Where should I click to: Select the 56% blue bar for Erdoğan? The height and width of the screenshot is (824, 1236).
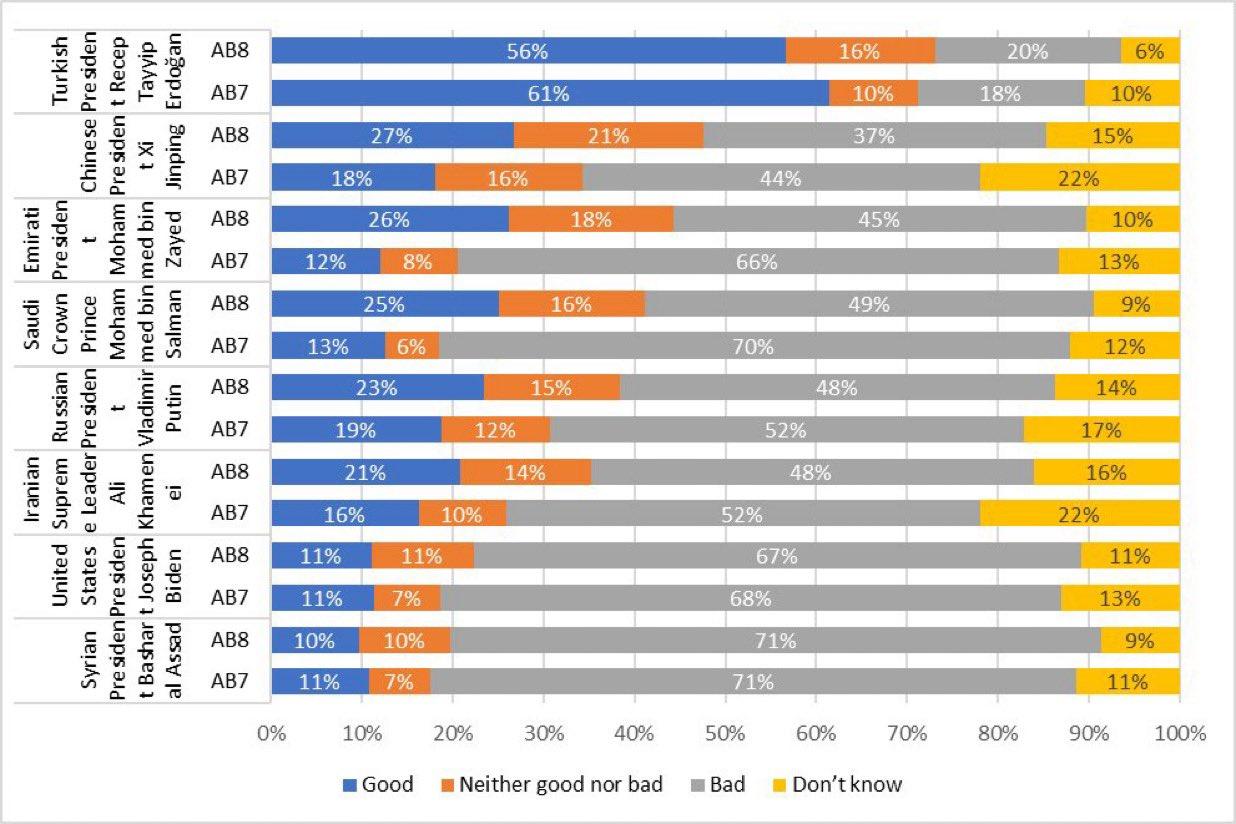coord(528,51)
